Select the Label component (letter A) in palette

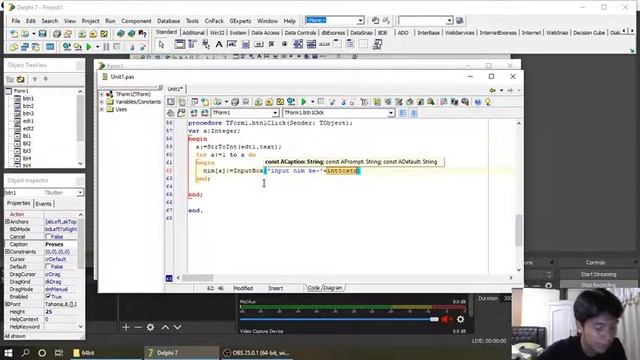pyautogui.click(x=219, y=44)
